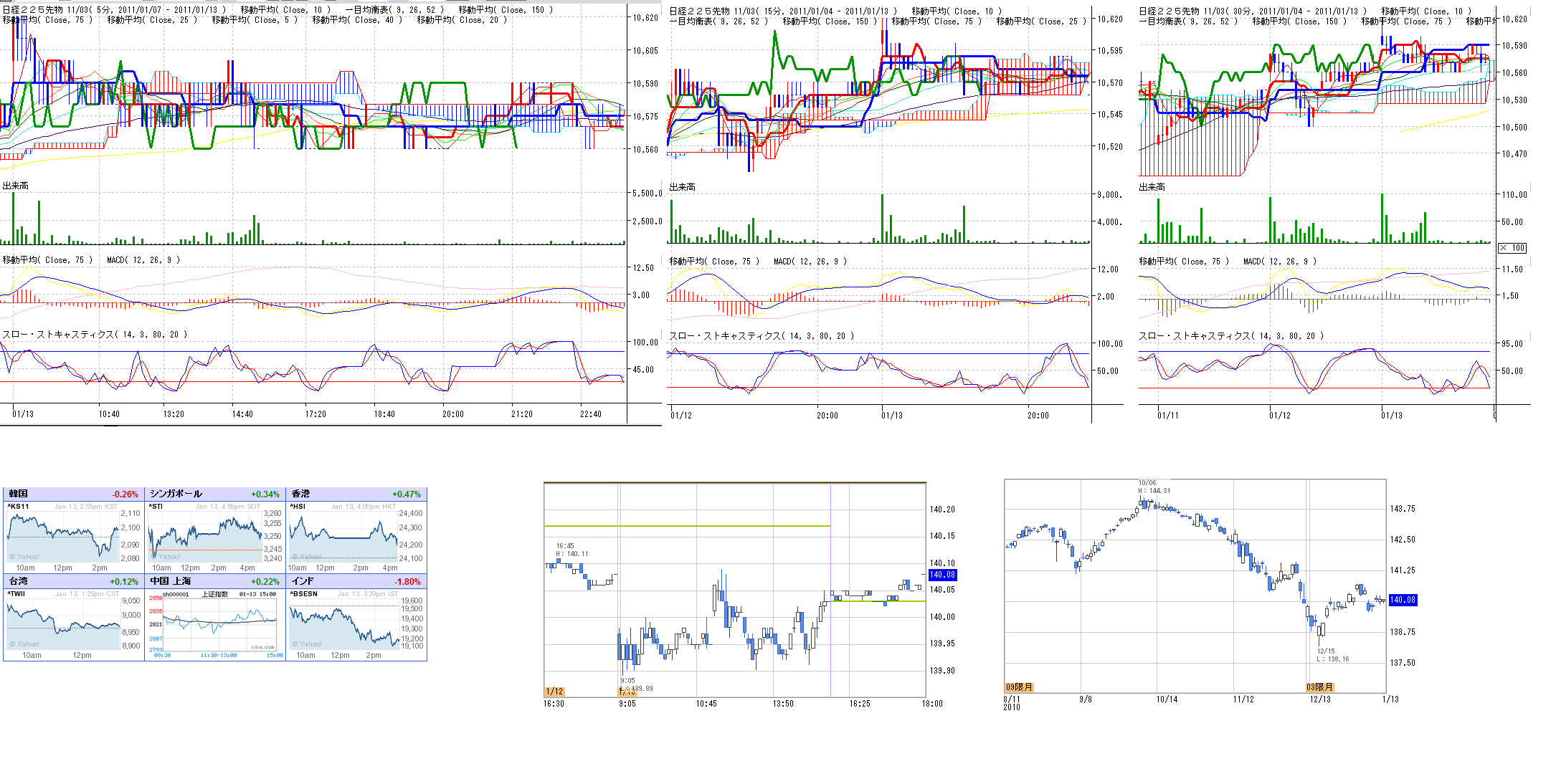Click the 03限月 contract marker
The height and width of the screenshot is (784, 1556).
[1319, 687]
